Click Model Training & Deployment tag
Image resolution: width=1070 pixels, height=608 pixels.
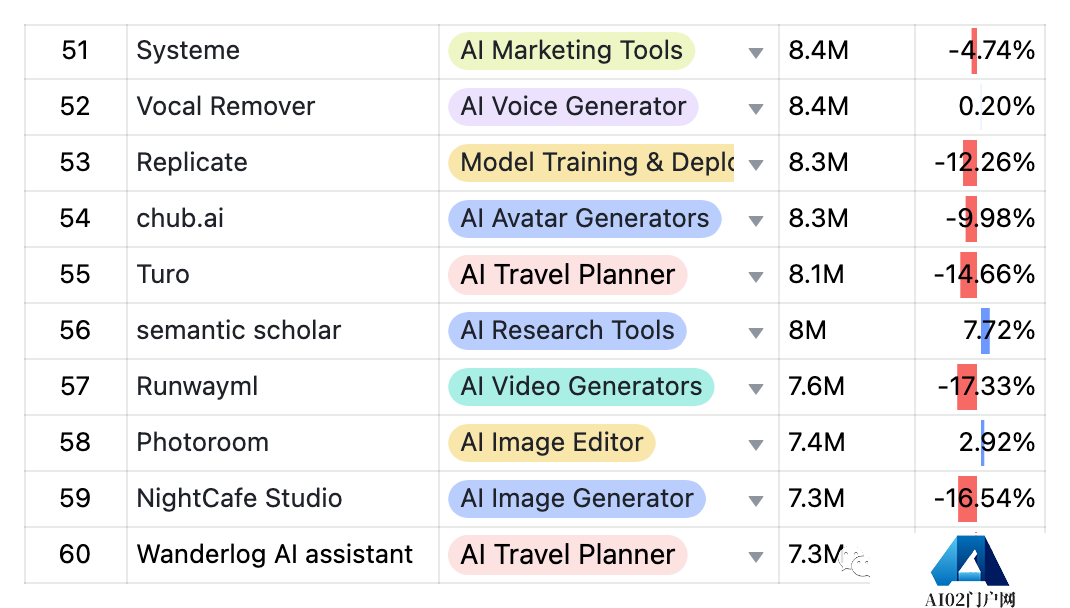coord(591,162)
